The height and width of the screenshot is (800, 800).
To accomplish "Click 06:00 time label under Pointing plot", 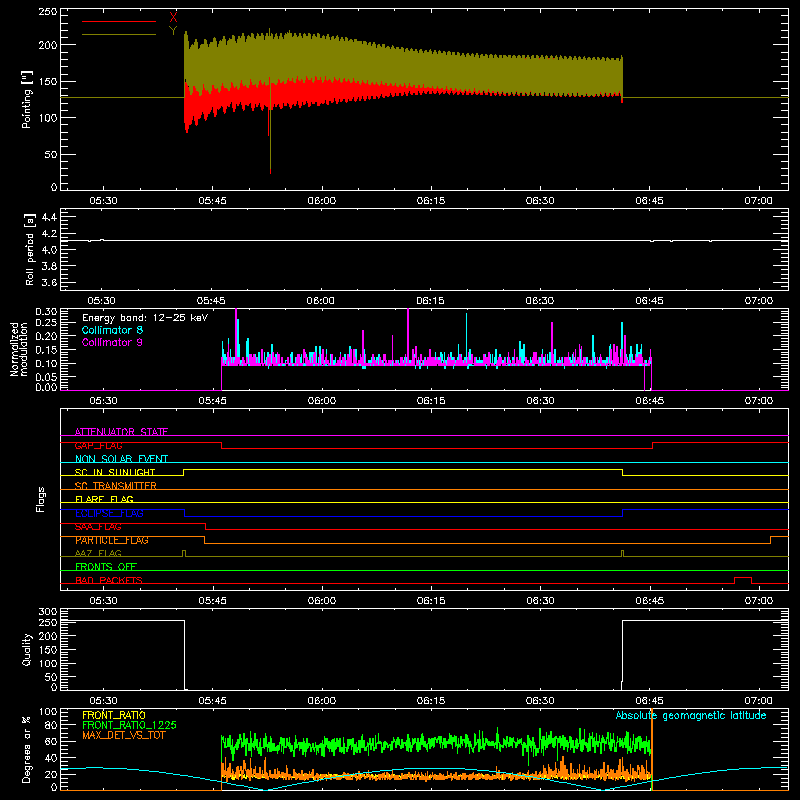I will [321, 201].
